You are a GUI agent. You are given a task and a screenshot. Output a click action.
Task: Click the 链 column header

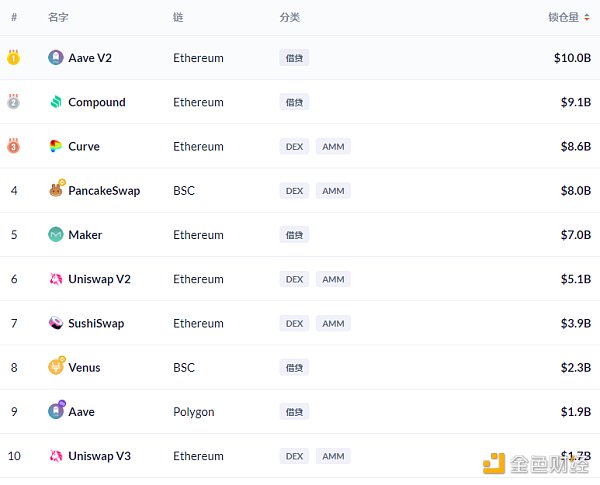point(178,18)
